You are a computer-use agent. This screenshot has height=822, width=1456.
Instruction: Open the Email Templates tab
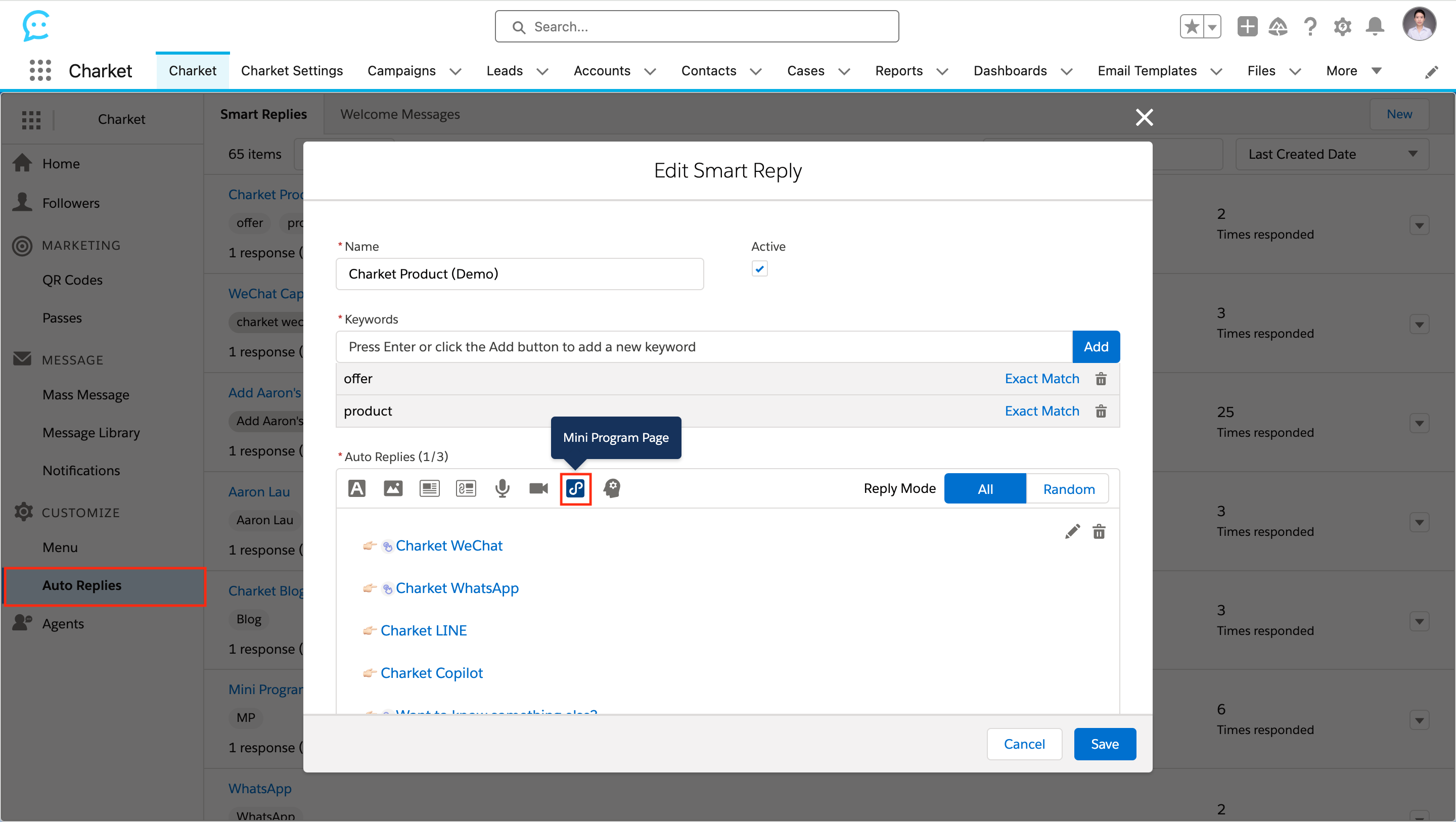tap(1147, 71)
